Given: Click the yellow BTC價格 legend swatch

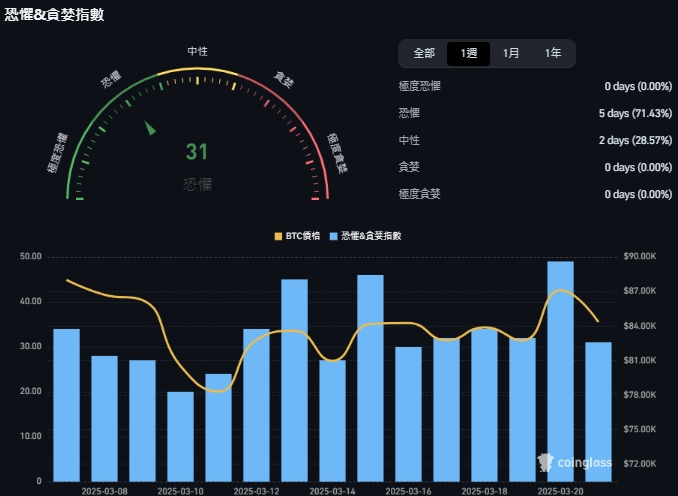Looking at the screenshot, I should click(278, 236).
